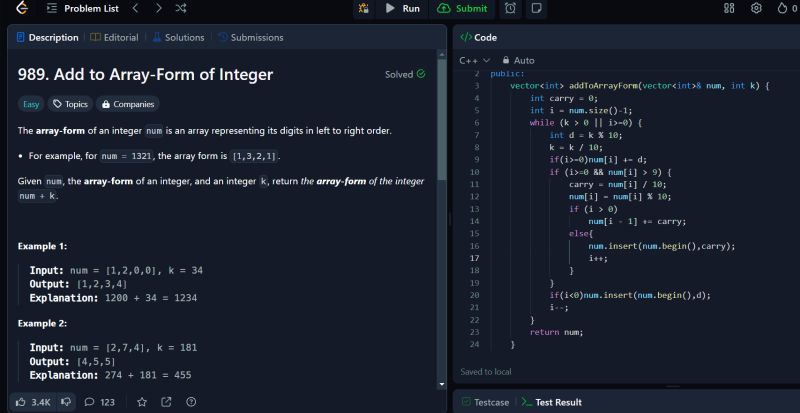Click line number 17 in the gutter
This screenshot has height=413, width=800.
(474, 258)
